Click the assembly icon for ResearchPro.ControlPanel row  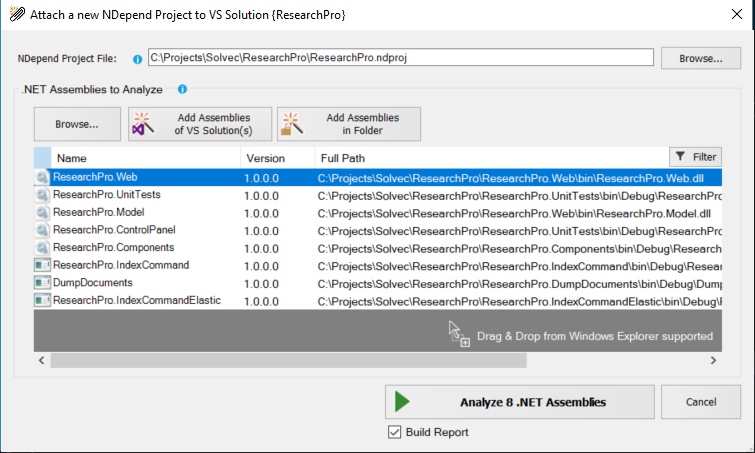[42, 230]
